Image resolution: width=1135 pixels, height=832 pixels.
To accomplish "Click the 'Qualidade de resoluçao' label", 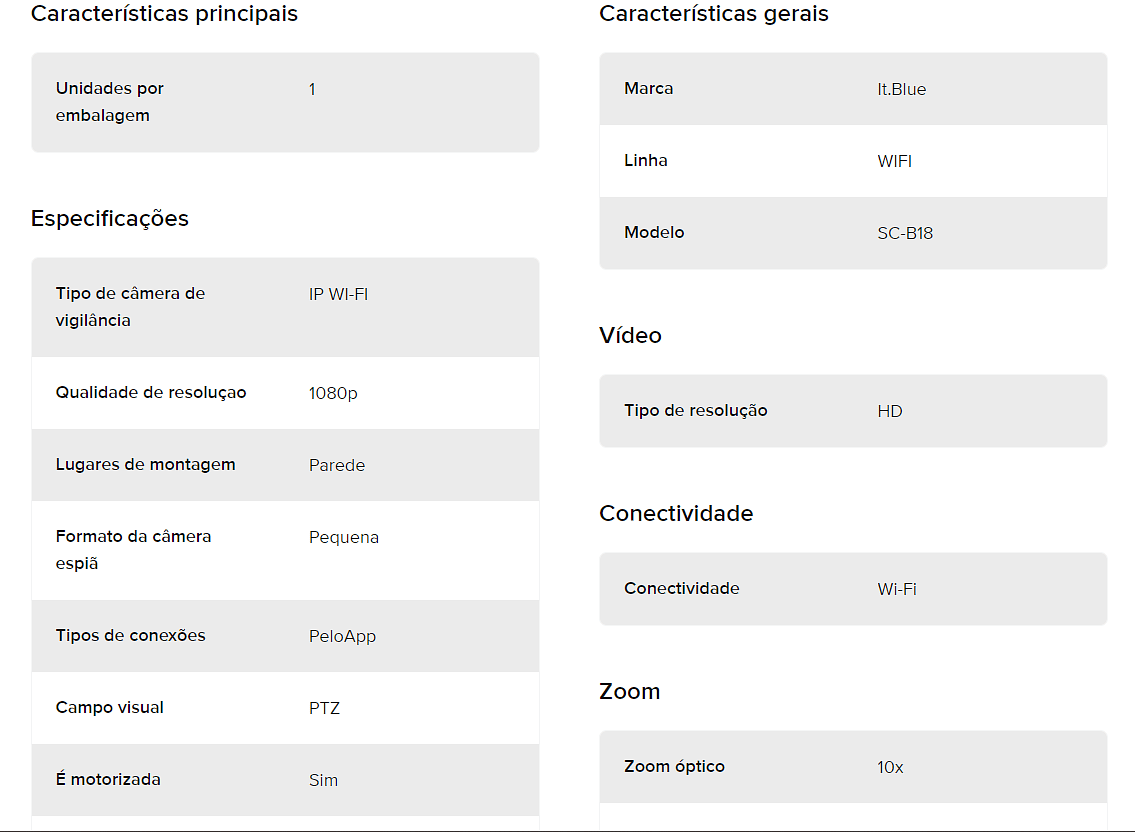I will 151,392.
